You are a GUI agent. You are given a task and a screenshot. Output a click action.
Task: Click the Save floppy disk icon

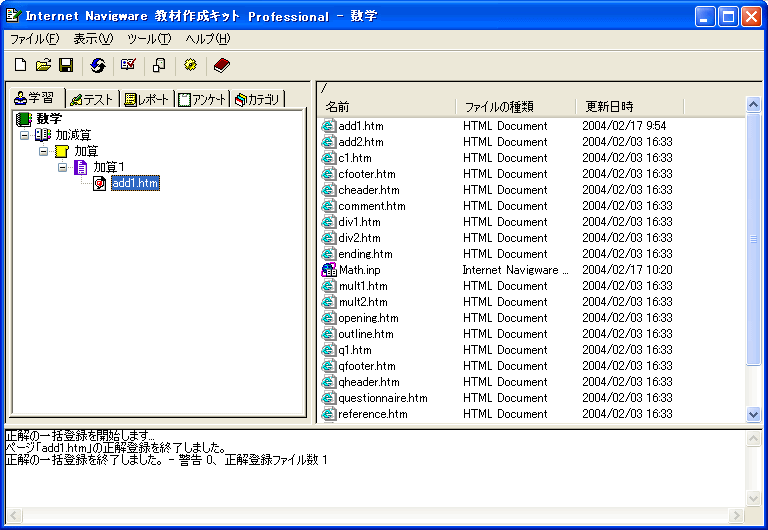[x=66, y=65]
